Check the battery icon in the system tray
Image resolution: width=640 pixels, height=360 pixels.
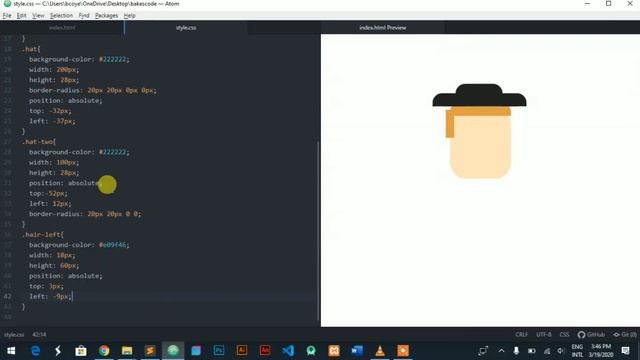531,351
